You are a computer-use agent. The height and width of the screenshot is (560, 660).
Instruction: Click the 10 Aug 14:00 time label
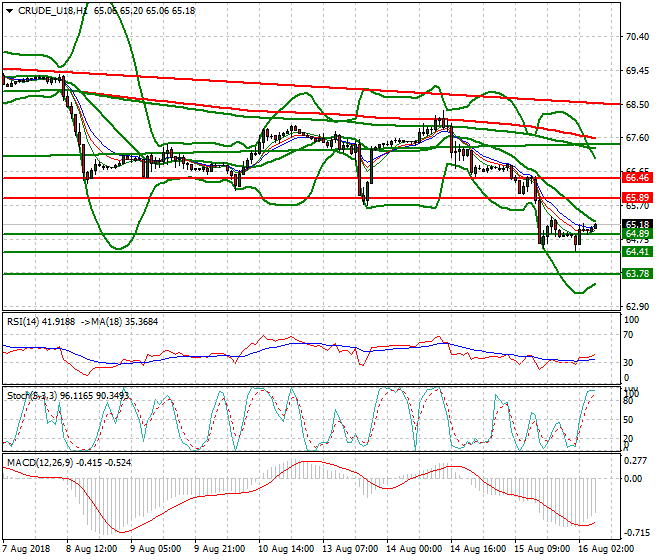285,549
